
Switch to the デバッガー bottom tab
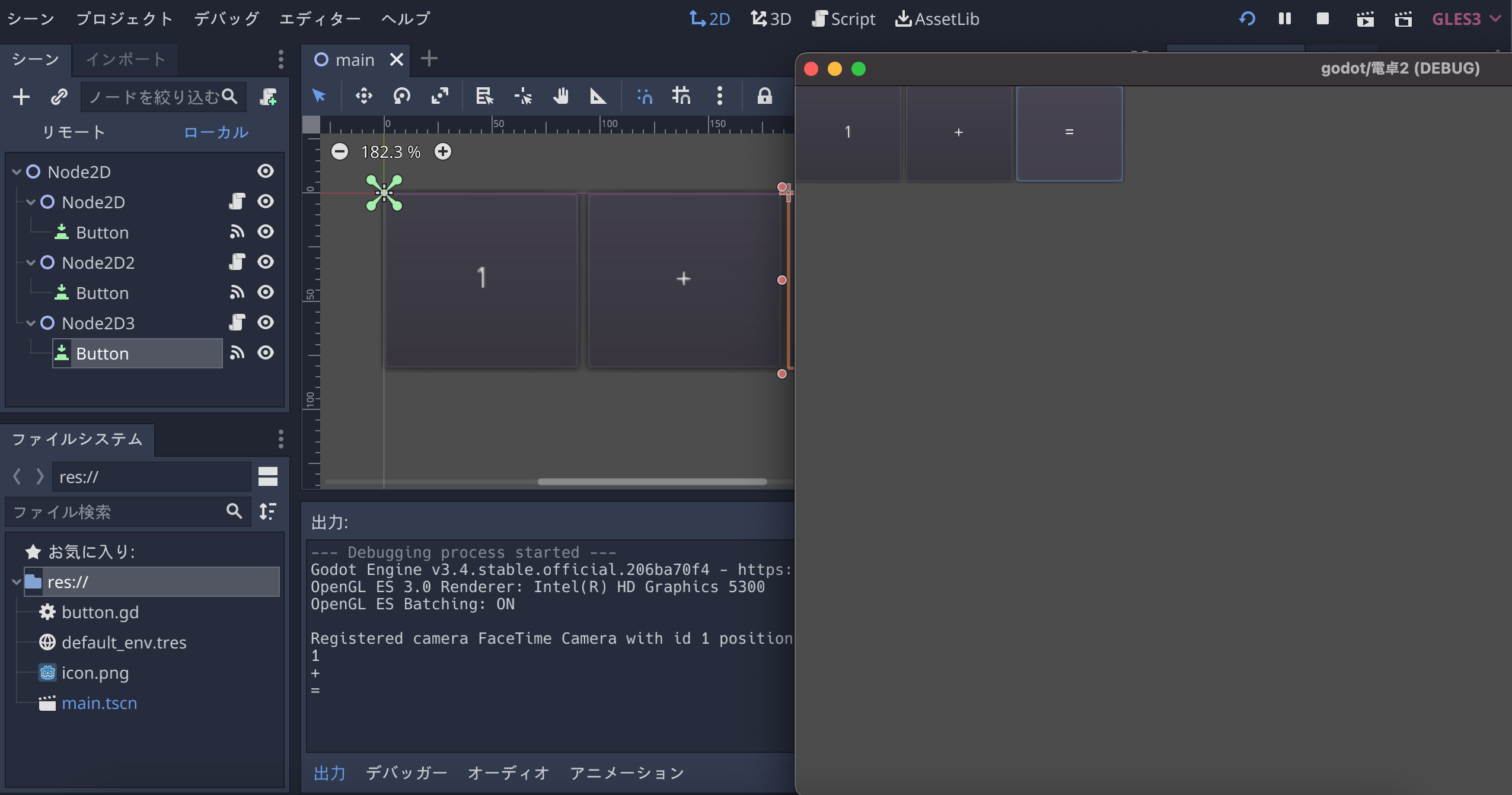pyautogui.click(x=406, y=772)
